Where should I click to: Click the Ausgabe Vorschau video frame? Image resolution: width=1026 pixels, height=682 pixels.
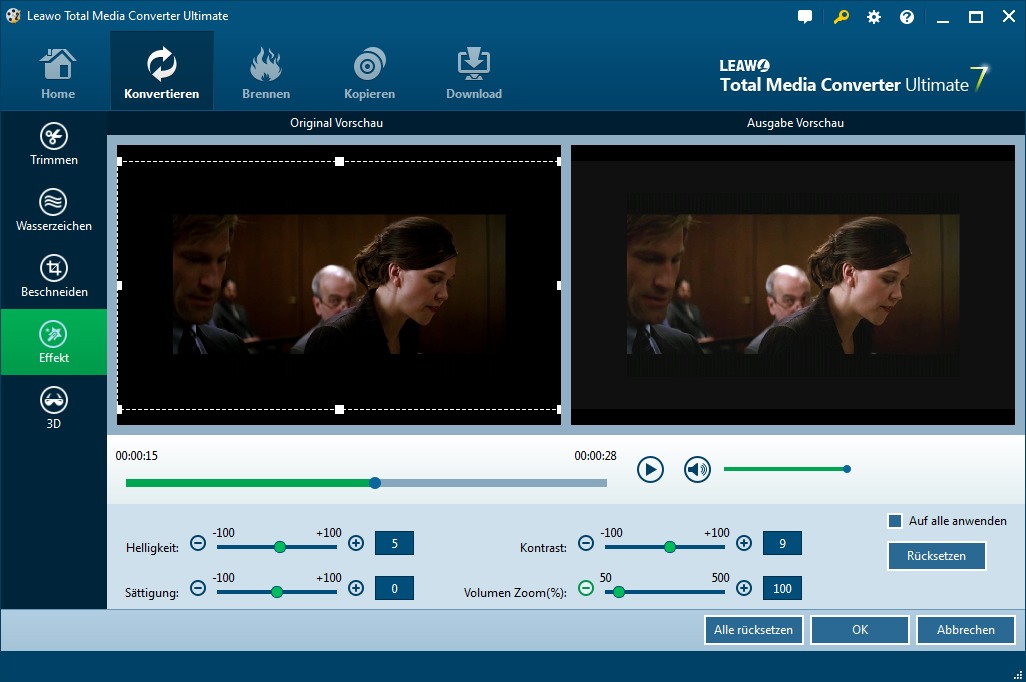click(x=793, y=284)
